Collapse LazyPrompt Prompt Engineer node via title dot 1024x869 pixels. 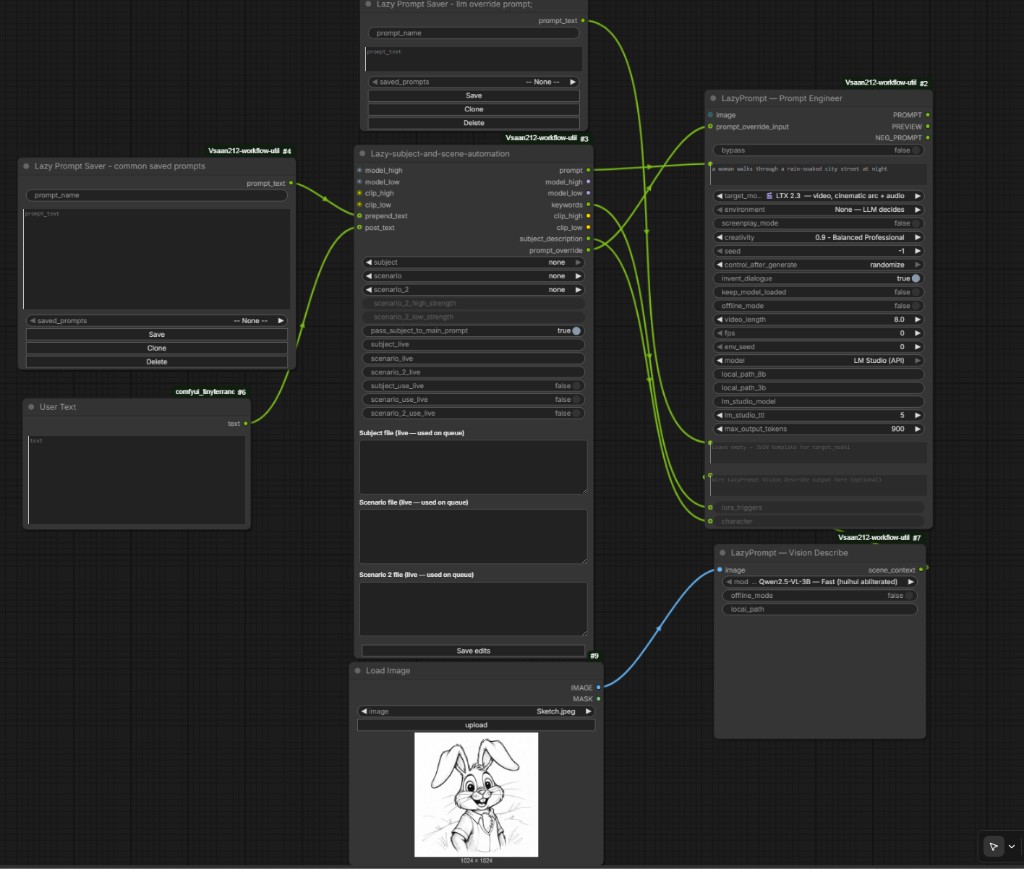712,98
